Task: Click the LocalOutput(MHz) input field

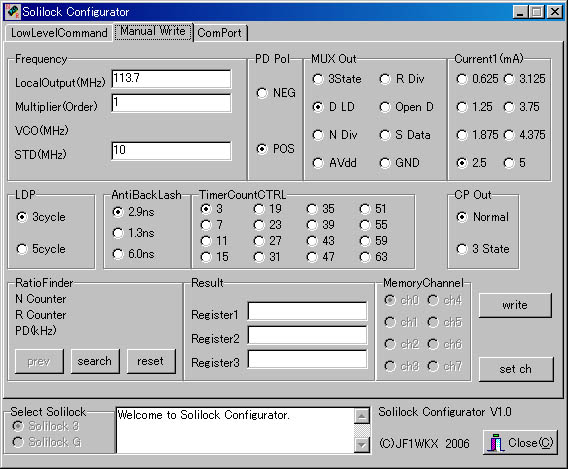Action: (171, 79)
